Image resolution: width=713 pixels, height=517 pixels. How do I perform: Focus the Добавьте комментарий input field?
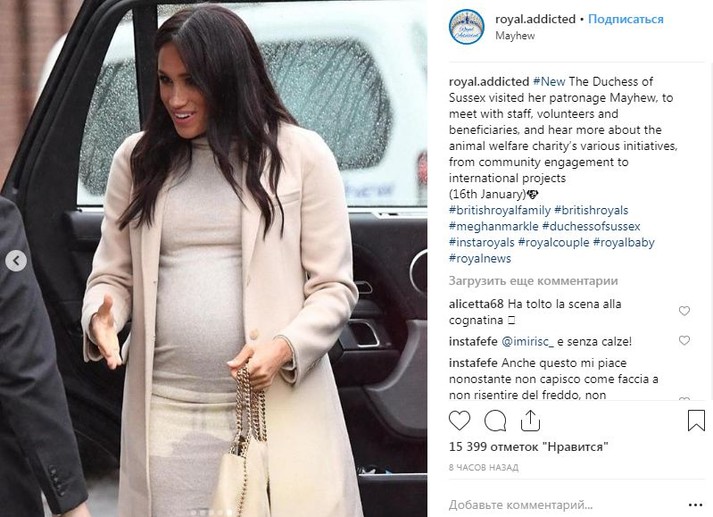pyautogui.click(x=564, y=505)
